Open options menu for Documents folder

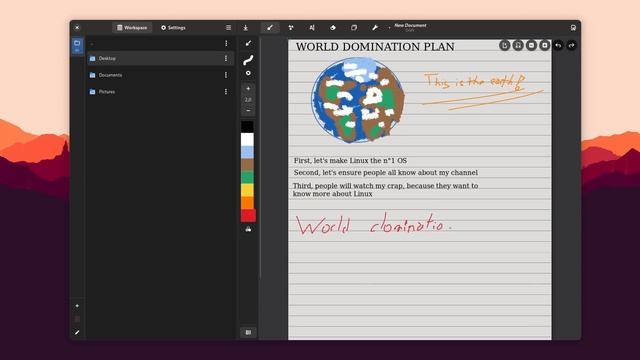226,75
